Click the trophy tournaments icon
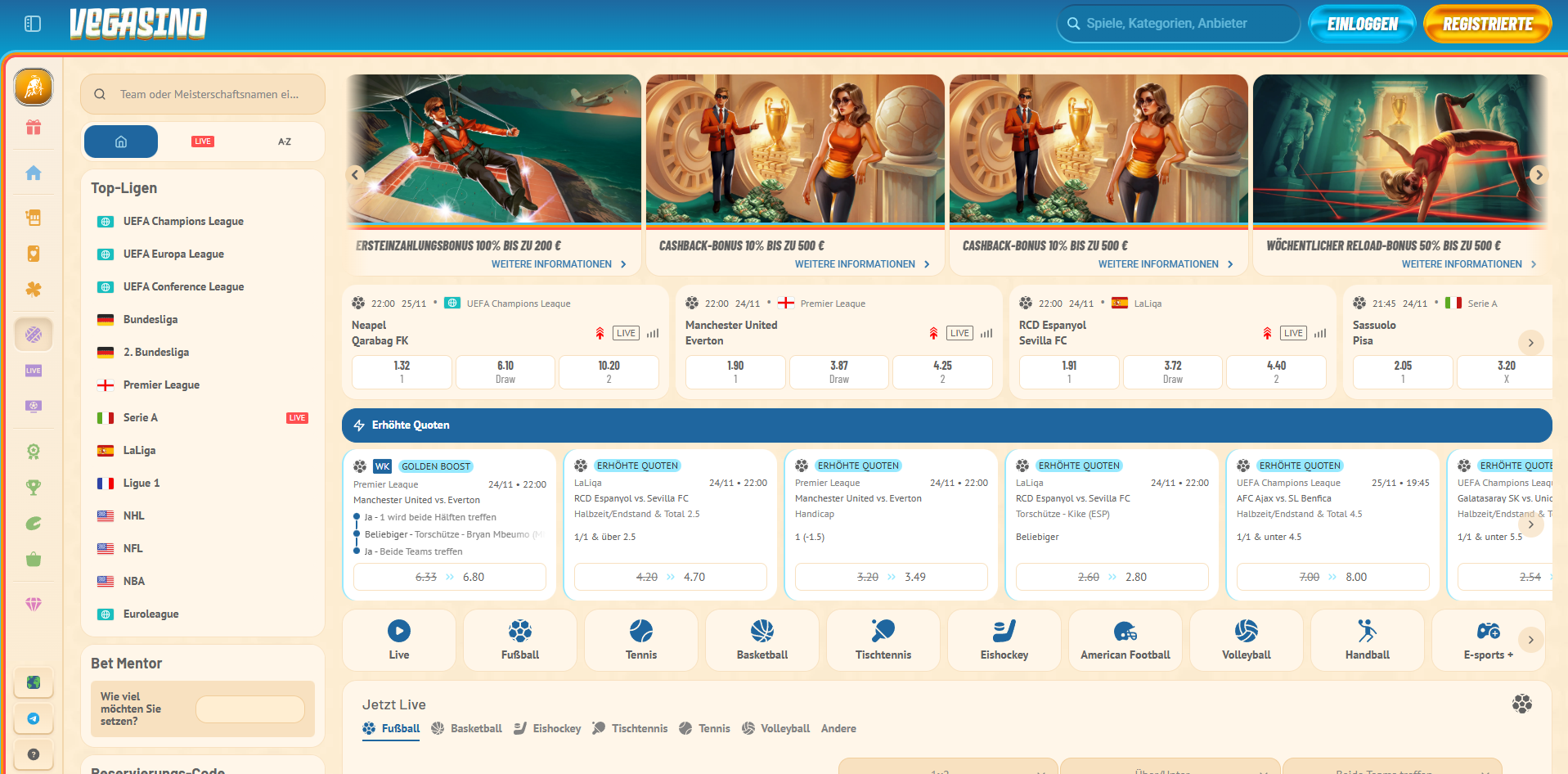Screen dimensions: 1568x774 [33, 487]
